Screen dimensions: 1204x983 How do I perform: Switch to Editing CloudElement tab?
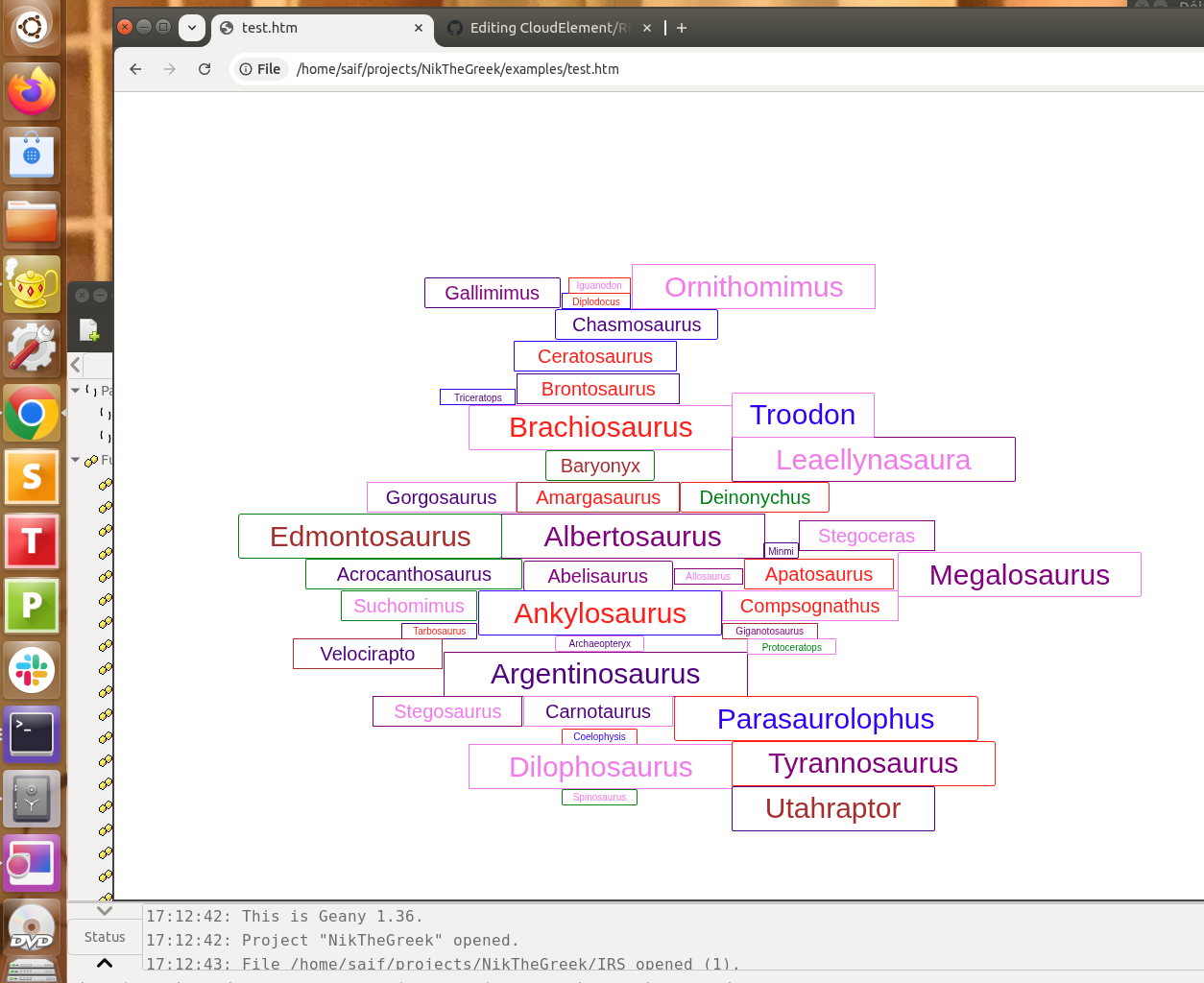click(x=542, y=28)
